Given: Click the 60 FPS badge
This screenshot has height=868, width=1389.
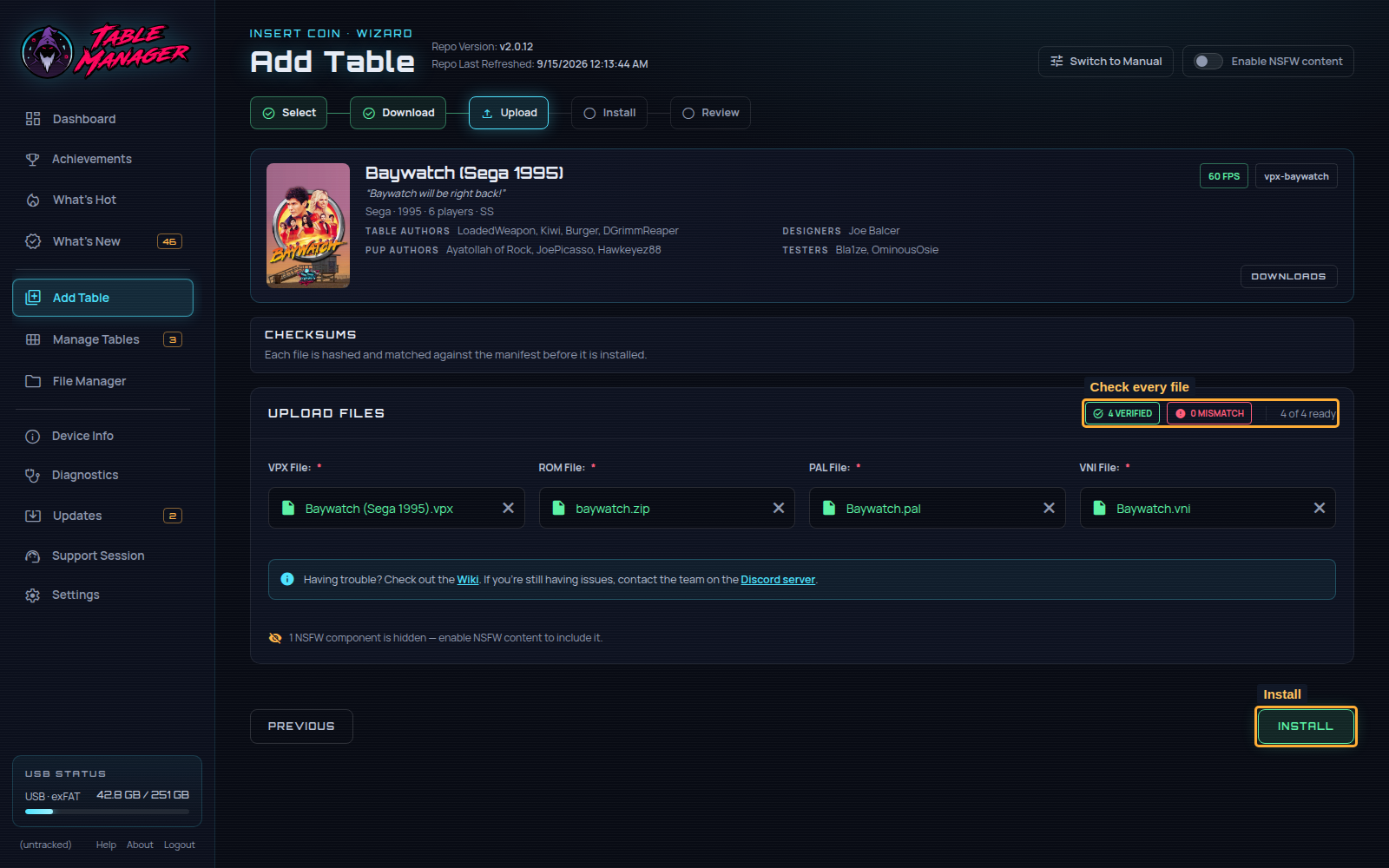Looking at the screenshot, I should [x=1224, y=176].
